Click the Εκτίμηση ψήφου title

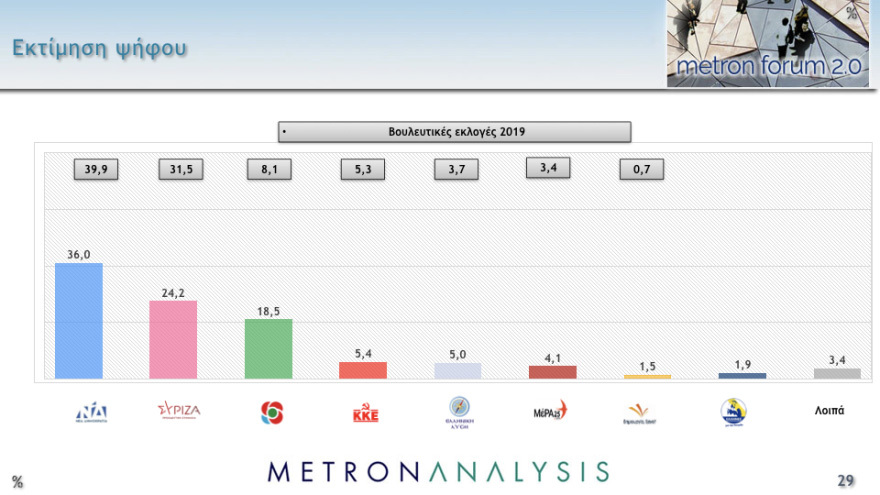(x=99, y=49)
